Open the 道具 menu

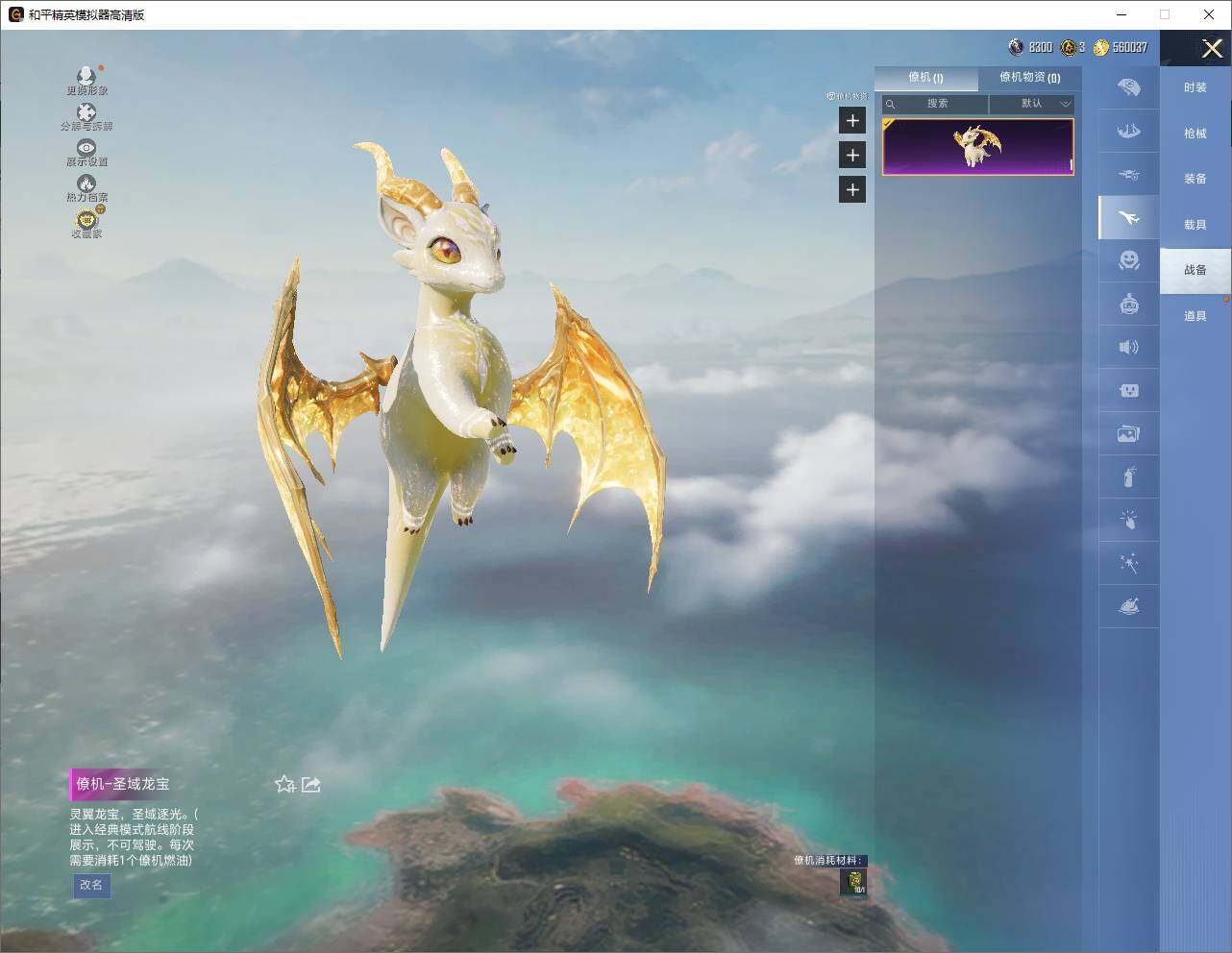click(1195, 316)
